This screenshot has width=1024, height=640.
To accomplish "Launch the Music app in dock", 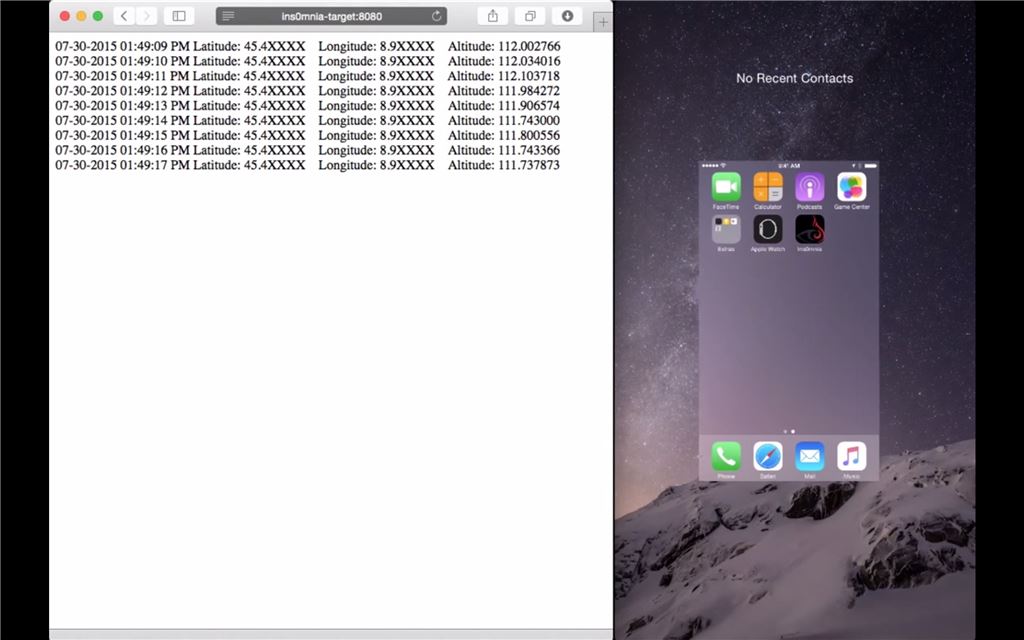I will tap(852, 456).
